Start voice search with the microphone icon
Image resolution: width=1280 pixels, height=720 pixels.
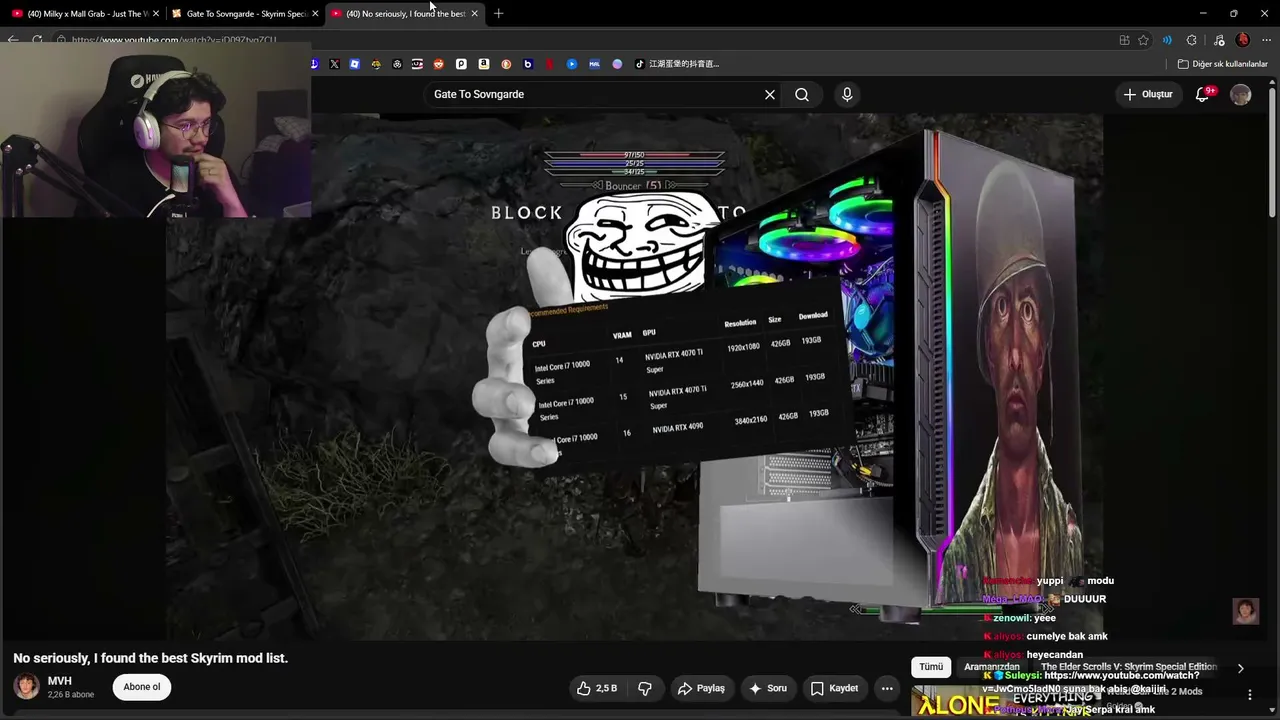pyautogui.click(x=847, y=94)
